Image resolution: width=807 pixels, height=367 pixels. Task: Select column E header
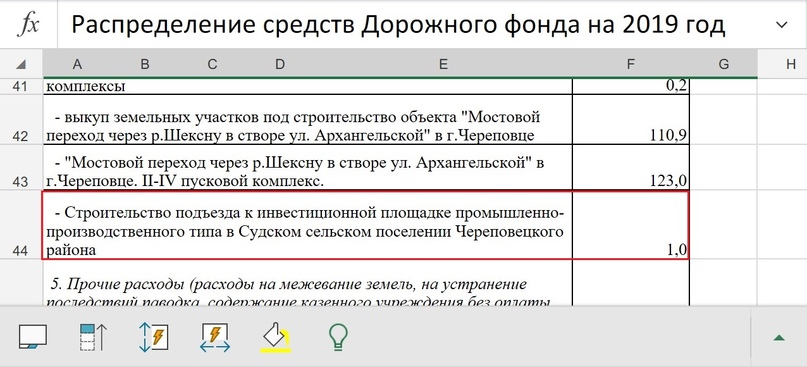point(443,64)
